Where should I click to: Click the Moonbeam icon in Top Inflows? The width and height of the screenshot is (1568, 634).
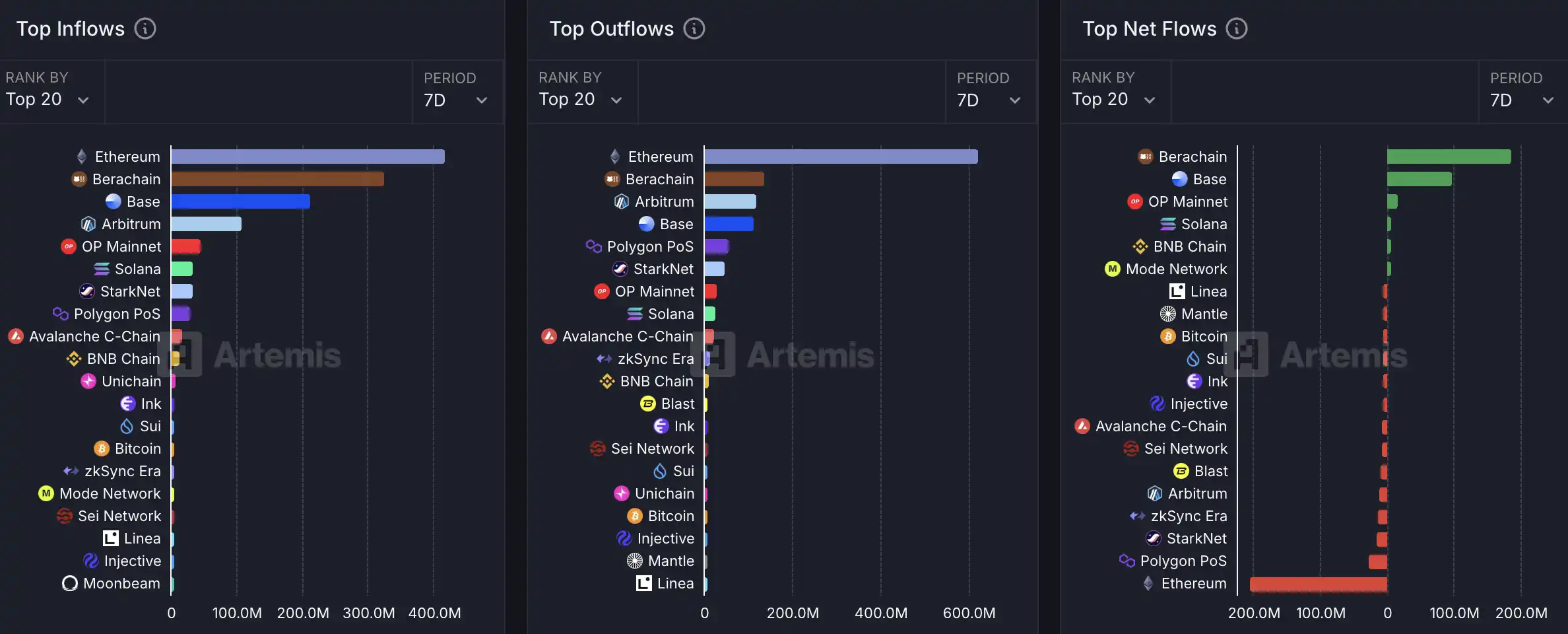click(70, 583)
